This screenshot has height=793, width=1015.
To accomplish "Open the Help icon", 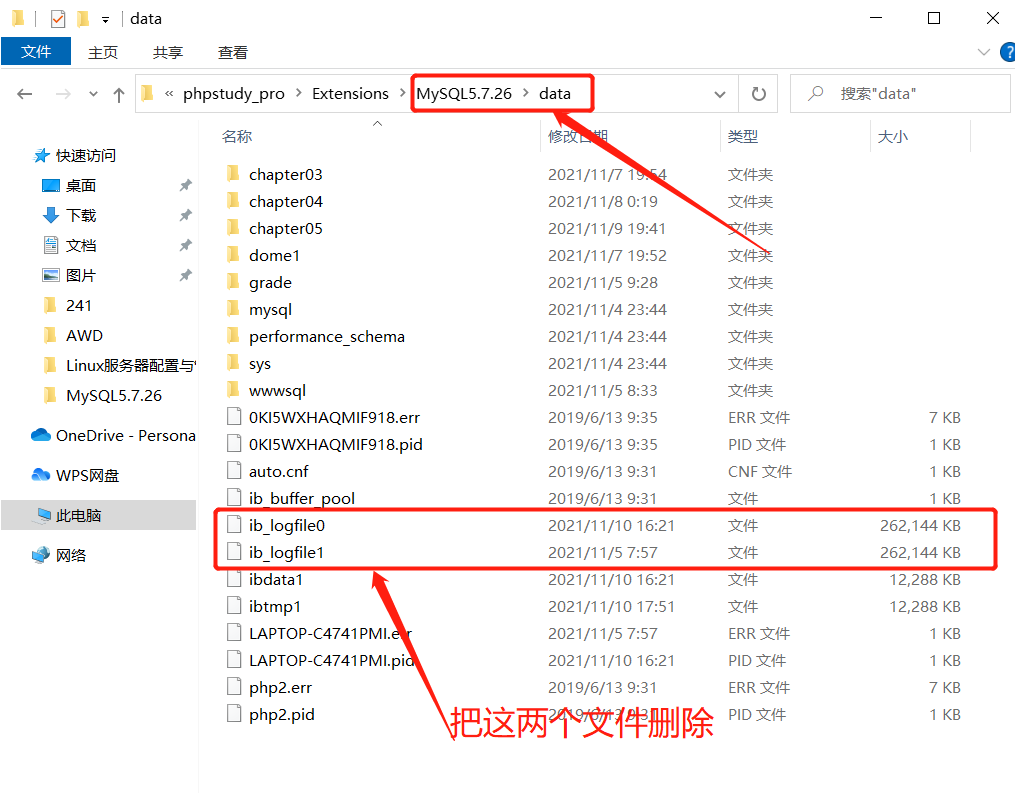I will click(x=1008, y=52).
